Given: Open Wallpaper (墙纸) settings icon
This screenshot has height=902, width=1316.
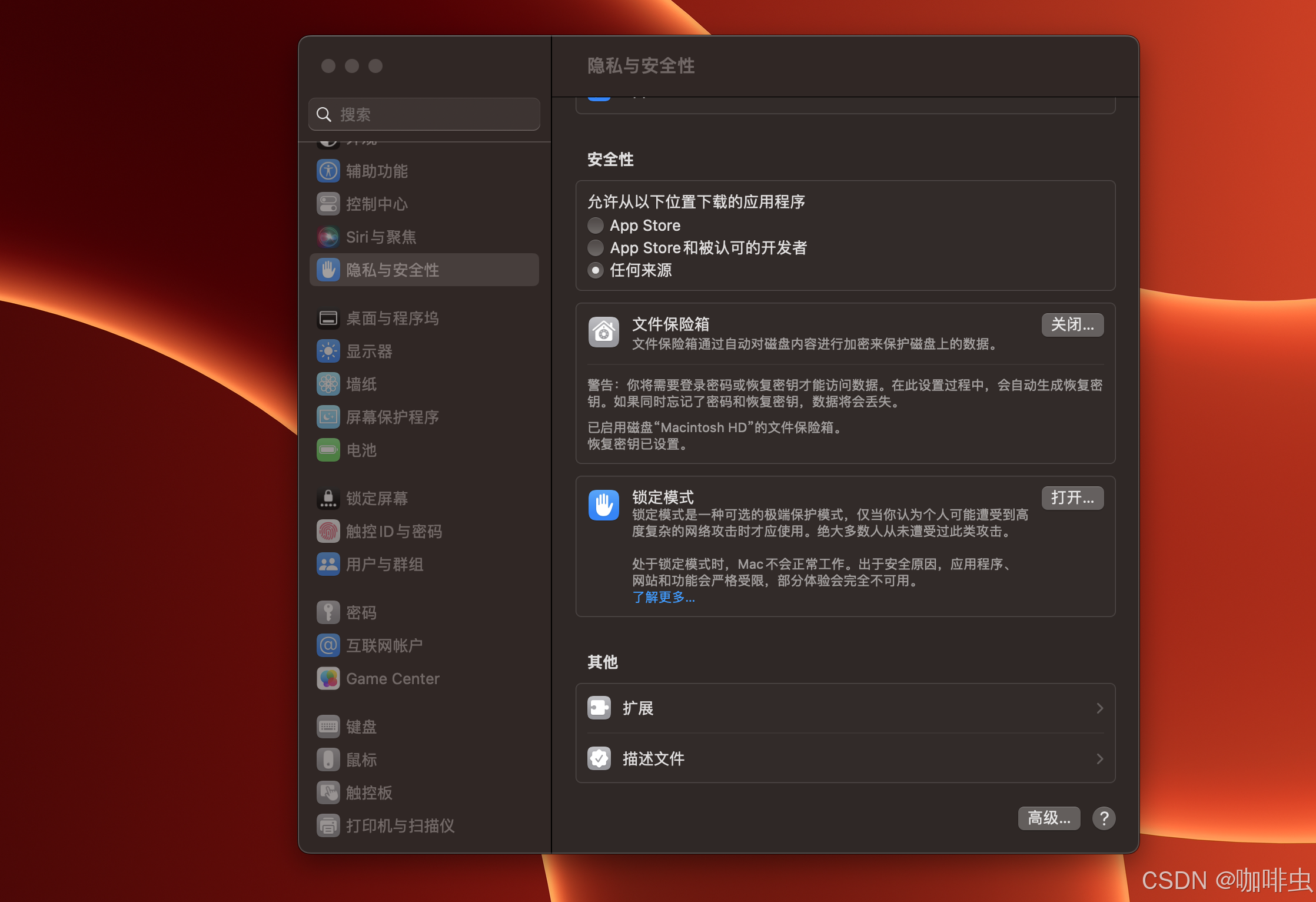Looking at the screenshot, I should [x=328, y=384].
